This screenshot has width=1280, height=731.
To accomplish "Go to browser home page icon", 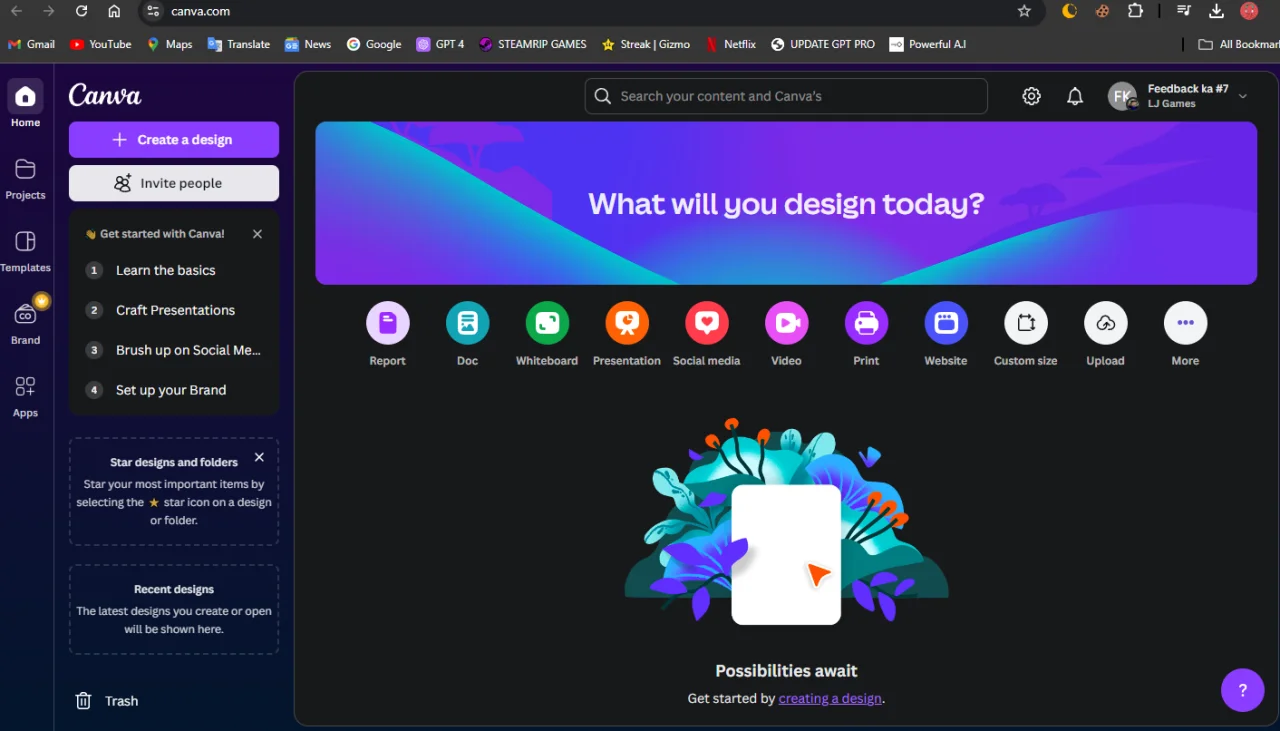I will click(114, 11).
